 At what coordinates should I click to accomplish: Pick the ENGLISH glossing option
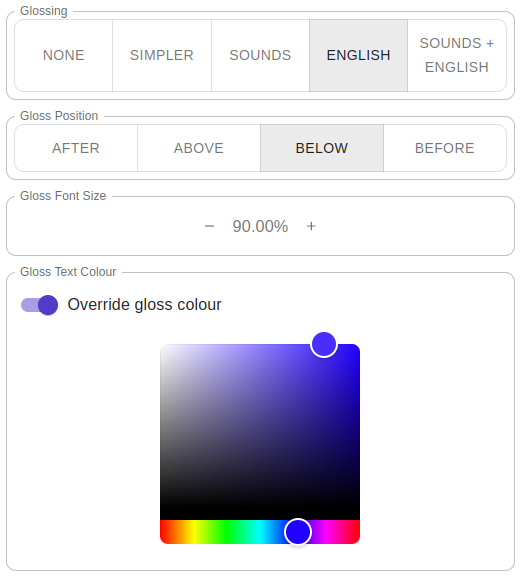click(359, 55)
